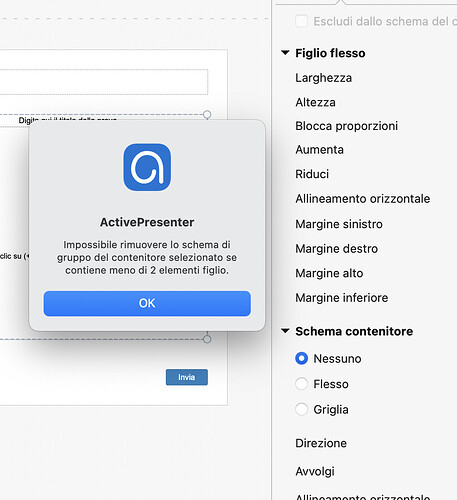Screen dimensions: 457x500
Task: Click Allineamento orizzontale under Figlio flesso
Action: coord(363,199)
